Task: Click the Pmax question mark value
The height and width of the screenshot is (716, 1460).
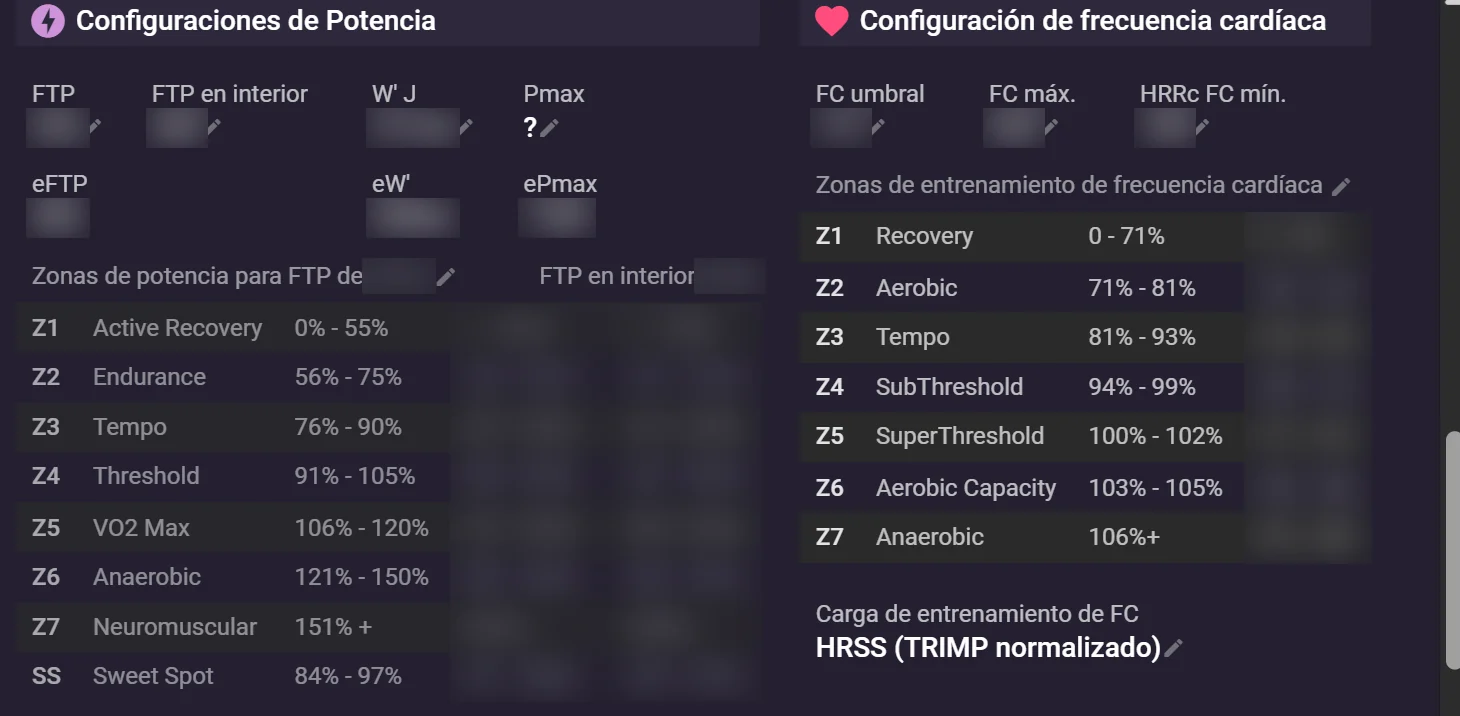Action: (530, 127)
